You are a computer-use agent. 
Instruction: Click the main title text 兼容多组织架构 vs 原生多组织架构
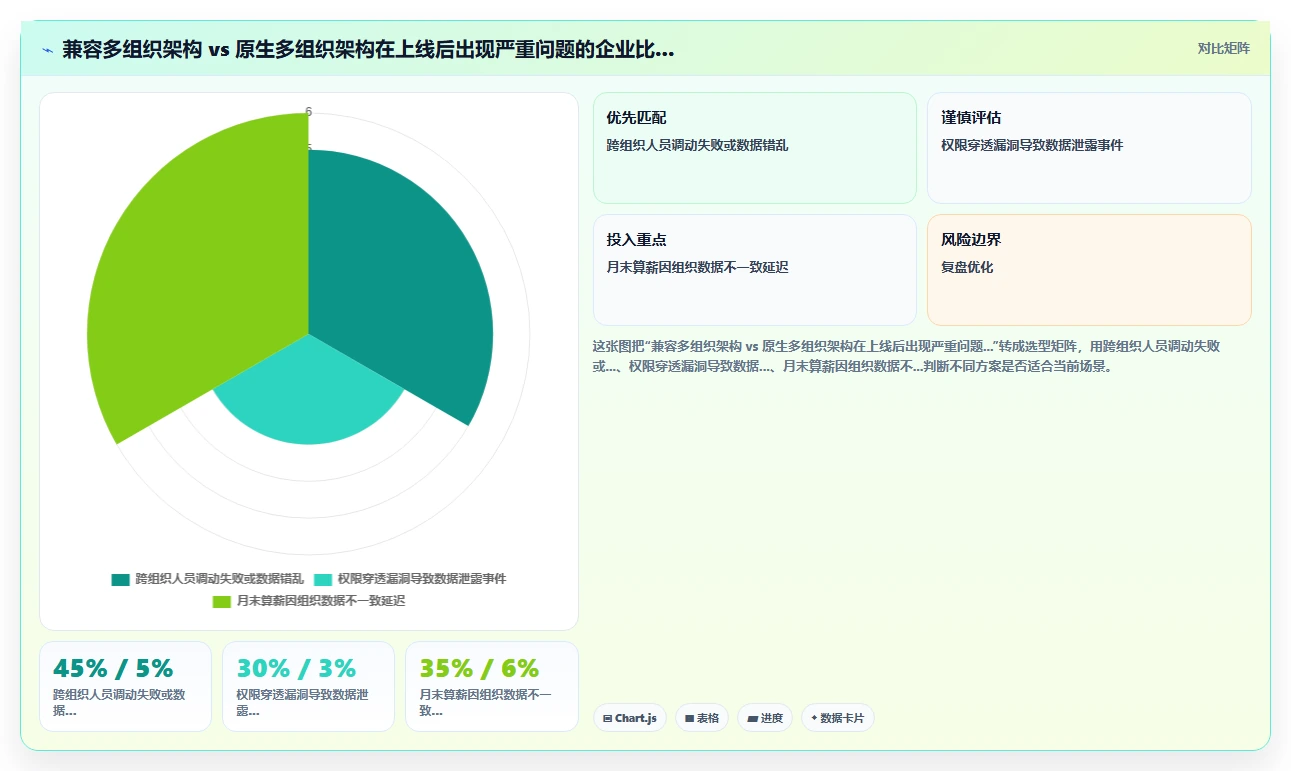[x=368, y=50]
